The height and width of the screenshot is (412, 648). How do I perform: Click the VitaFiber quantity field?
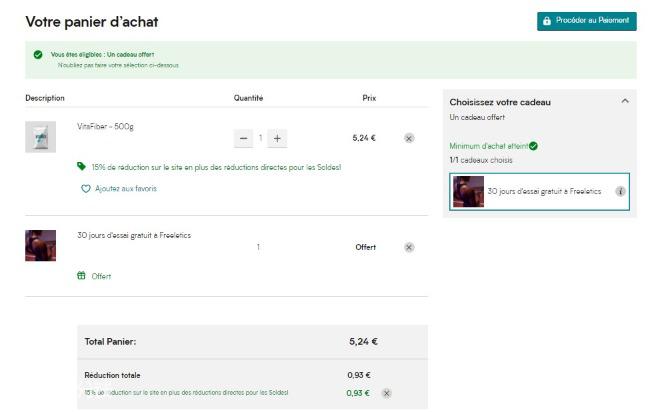click(x=260, y=138)
